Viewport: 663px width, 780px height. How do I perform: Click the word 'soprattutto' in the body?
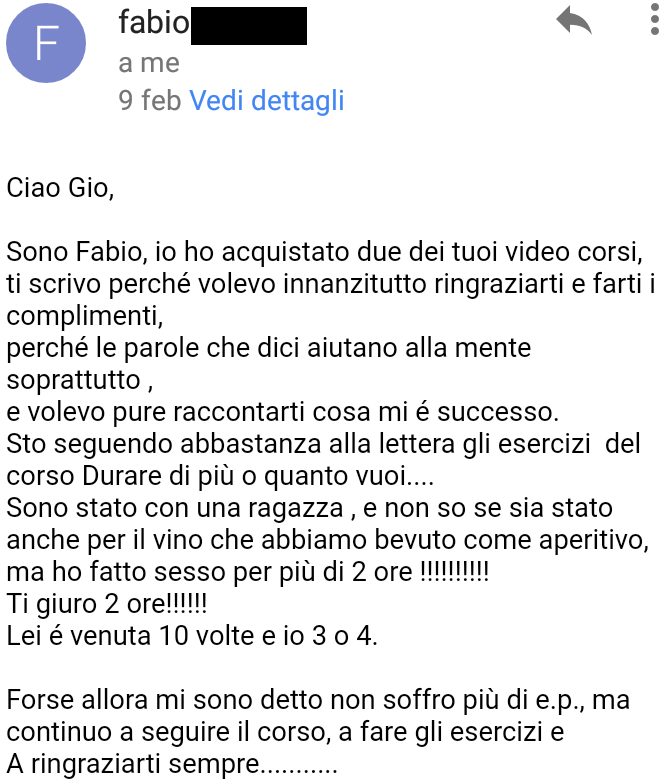74,380
